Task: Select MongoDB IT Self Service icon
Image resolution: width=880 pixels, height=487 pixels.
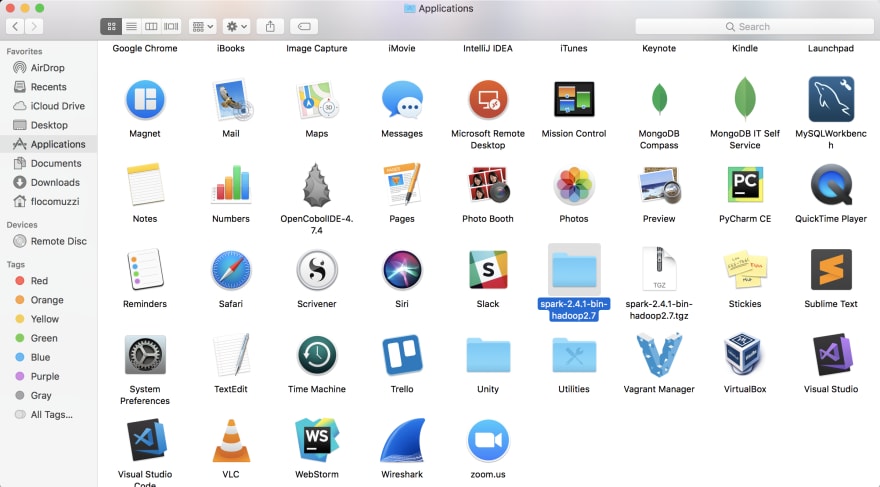Action: [x=745, y=99]
